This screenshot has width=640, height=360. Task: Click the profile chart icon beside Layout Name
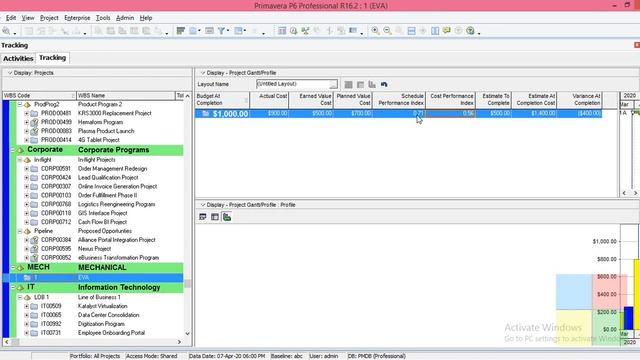click(x=372, y=84)
